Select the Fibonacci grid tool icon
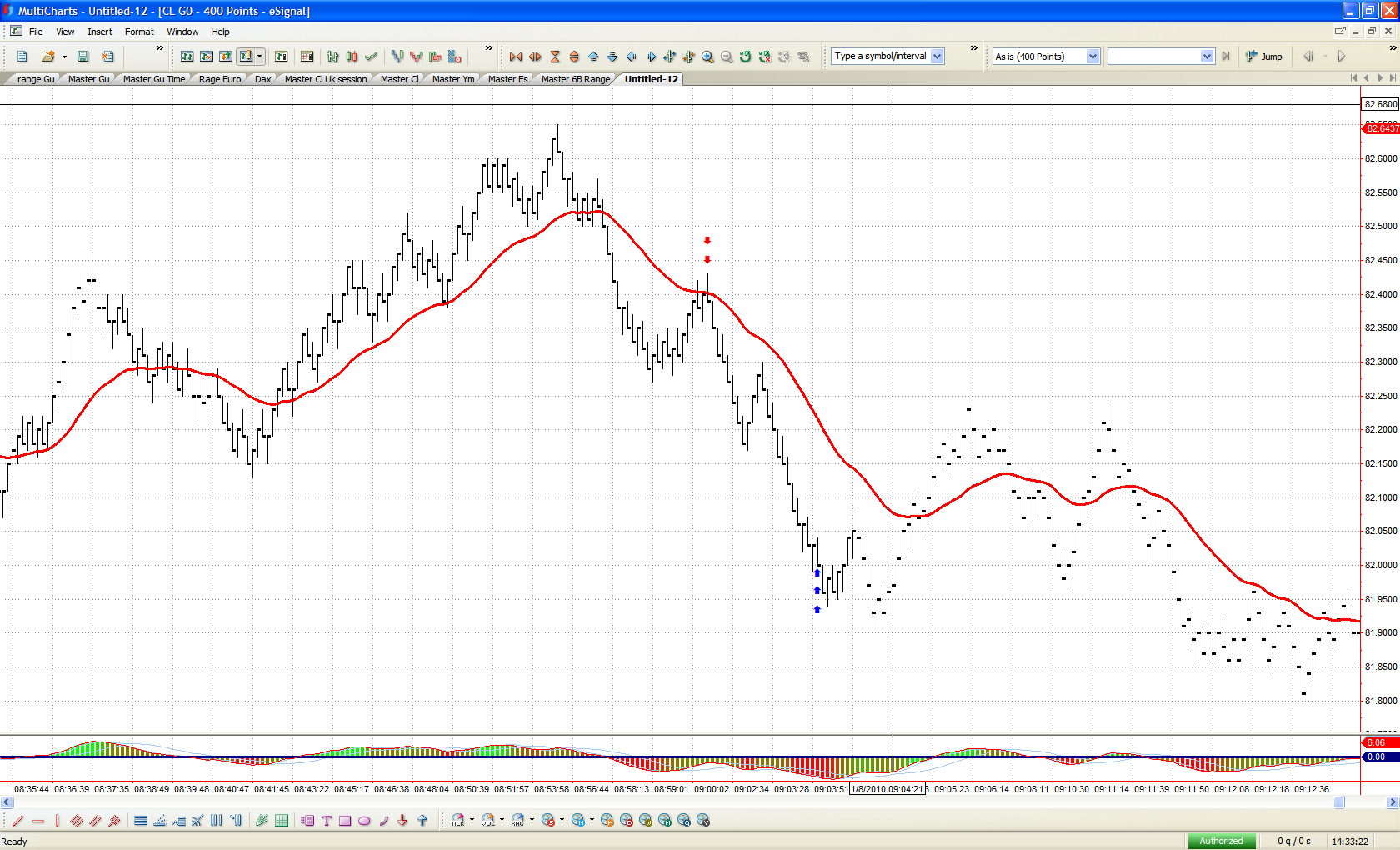Viewport: 1400px width, 850px height. coord(282,821)
